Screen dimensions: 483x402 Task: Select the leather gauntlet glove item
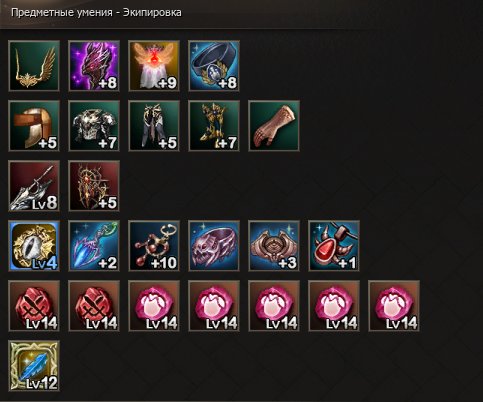point(274,126)
